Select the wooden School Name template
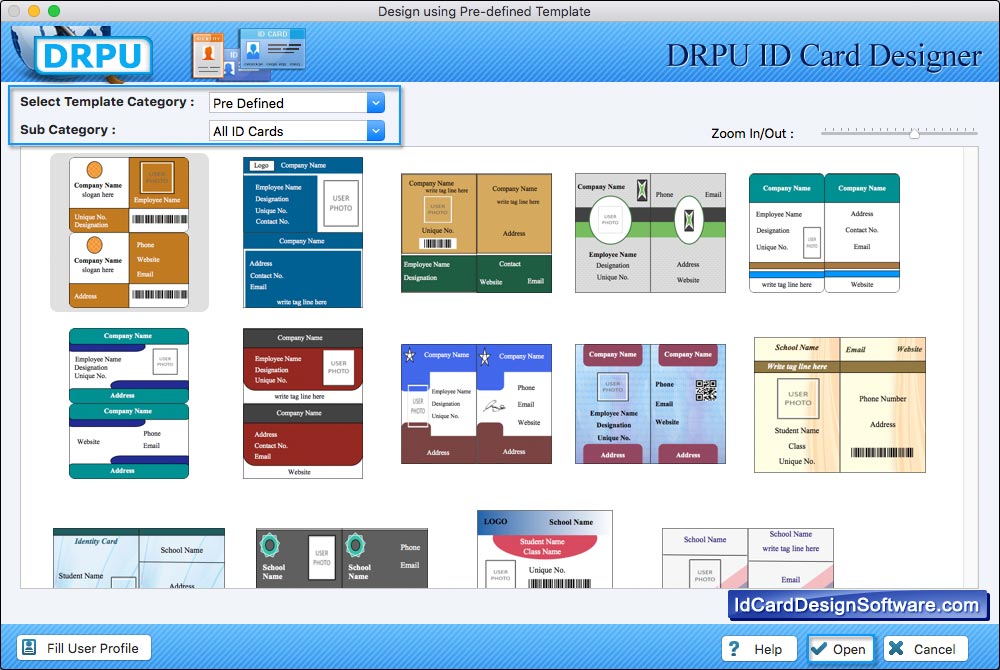Viewport: 1000px width, 670px height. point(839,405)
